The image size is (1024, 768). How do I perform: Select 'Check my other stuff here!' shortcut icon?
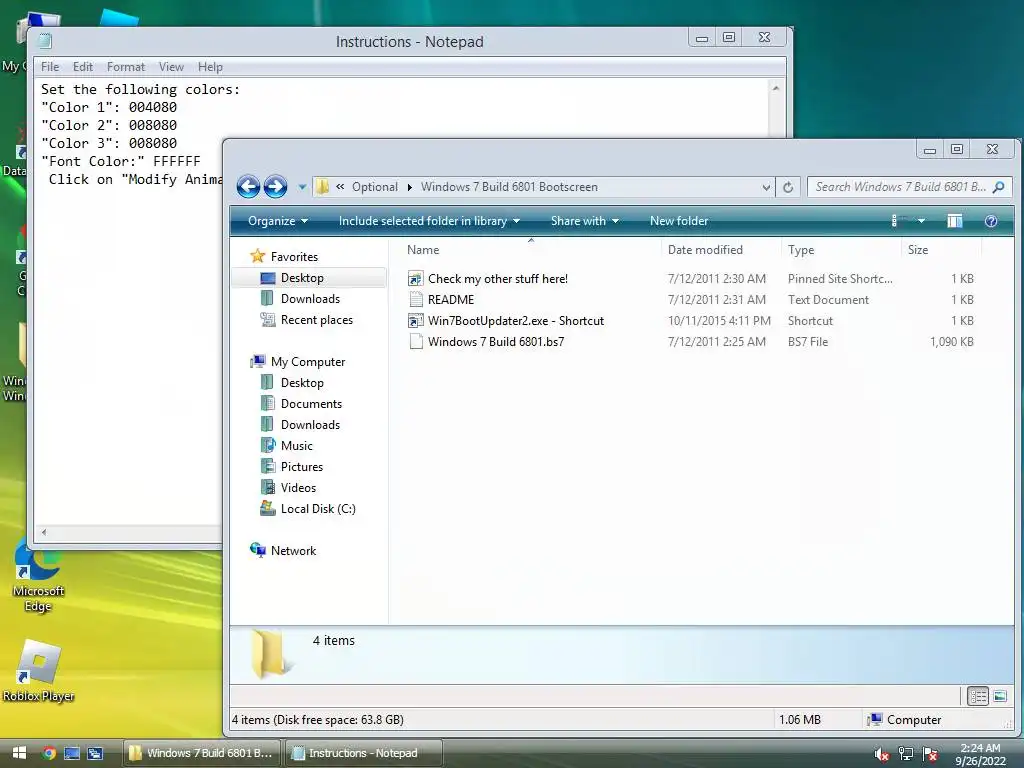[x=415, y=279]
